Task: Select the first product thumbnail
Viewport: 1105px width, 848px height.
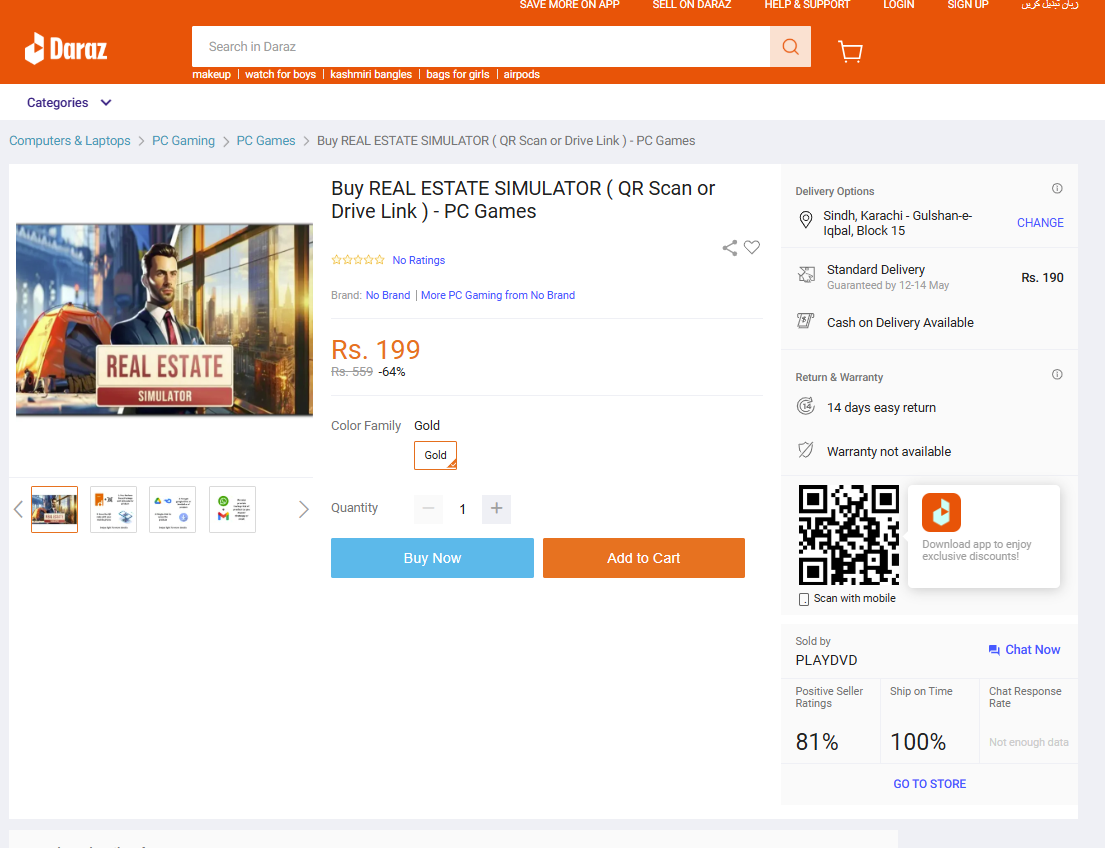Action: click(54, 509)
